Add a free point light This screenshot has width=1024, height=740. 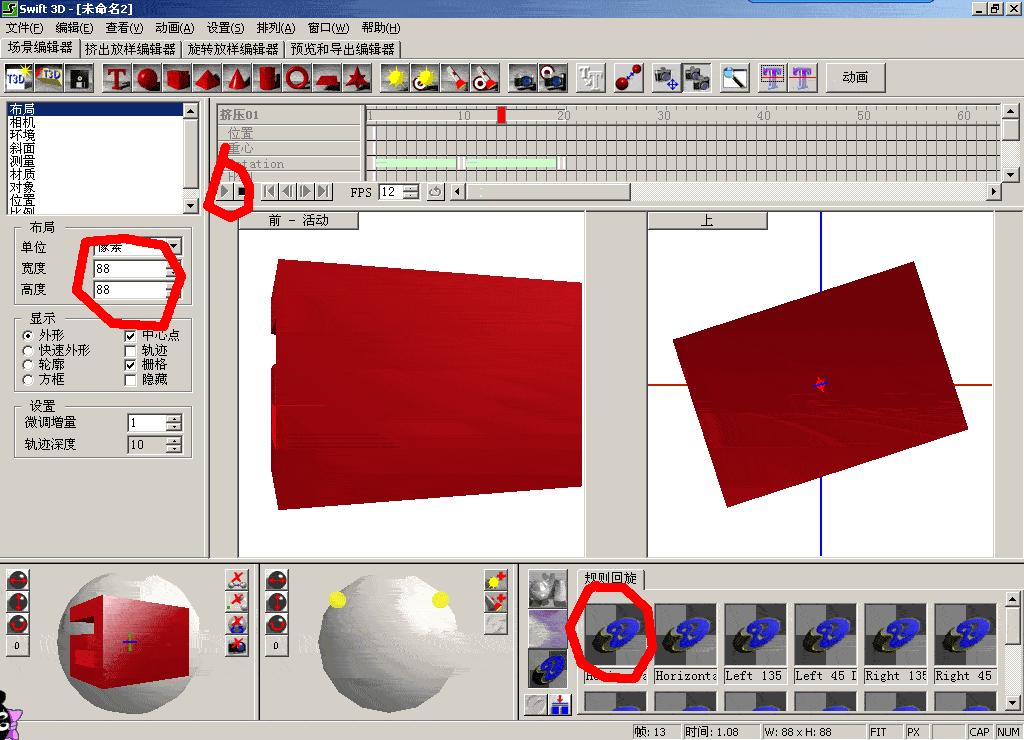(x=395, y=78)
